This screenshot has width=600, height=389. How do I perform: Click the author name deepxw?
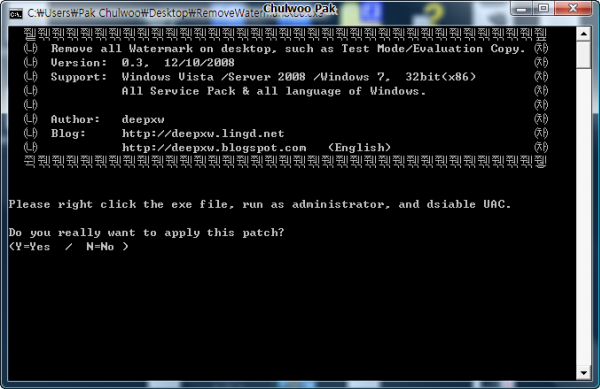click(x=143, y=119)
